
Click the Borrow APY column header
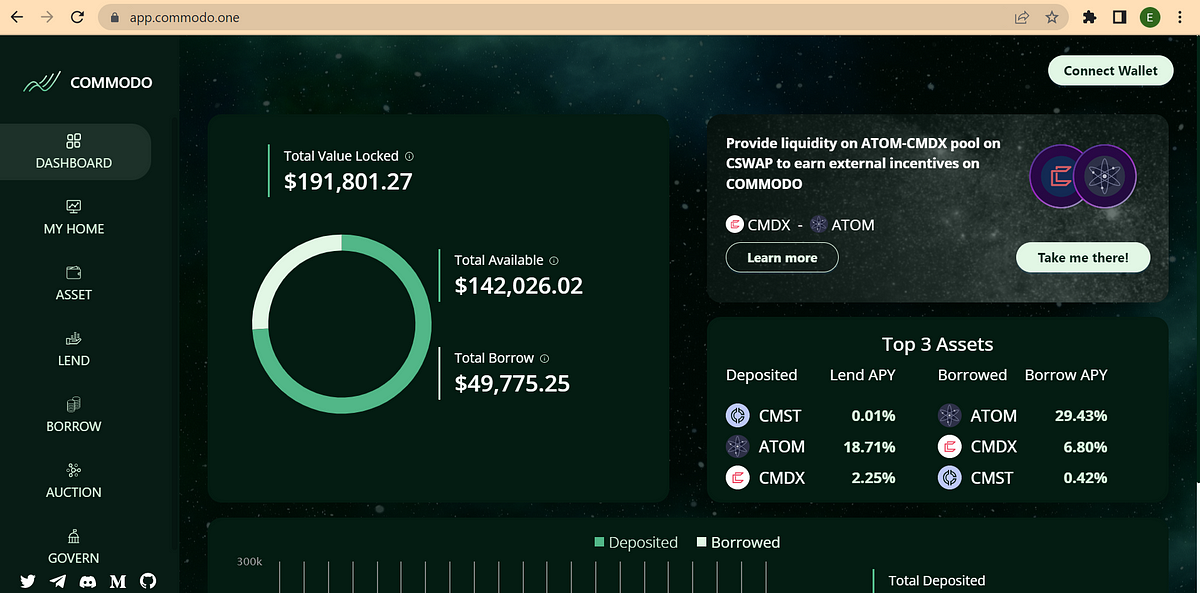click(1066, 375)
